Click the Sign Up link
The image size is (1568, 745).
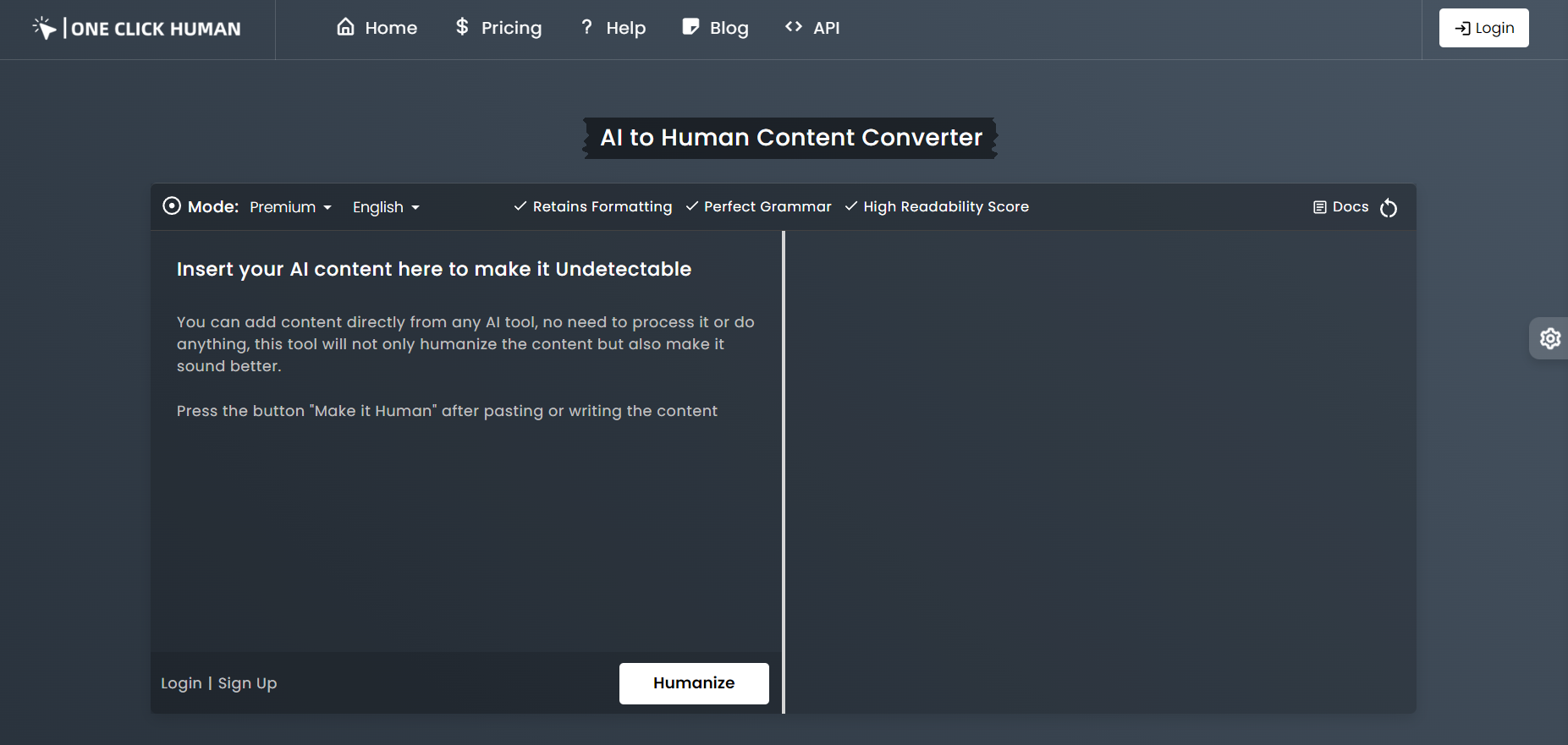pyautogui.click(x=247, y=683)
